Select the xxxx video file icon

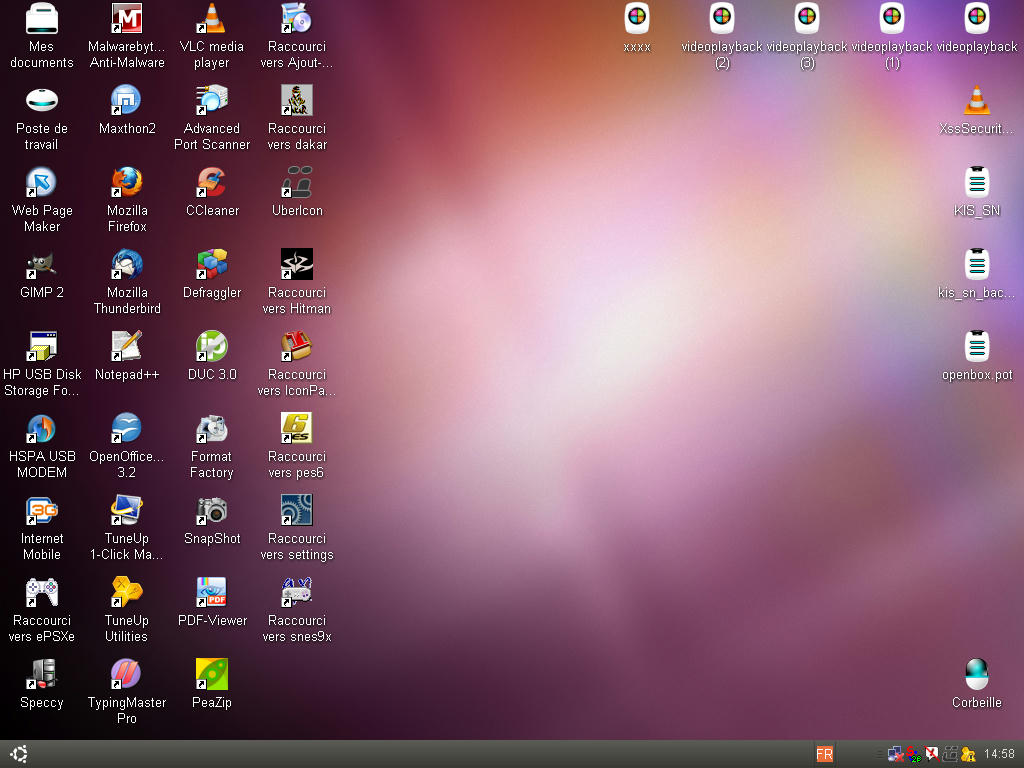tap(637, 18)
